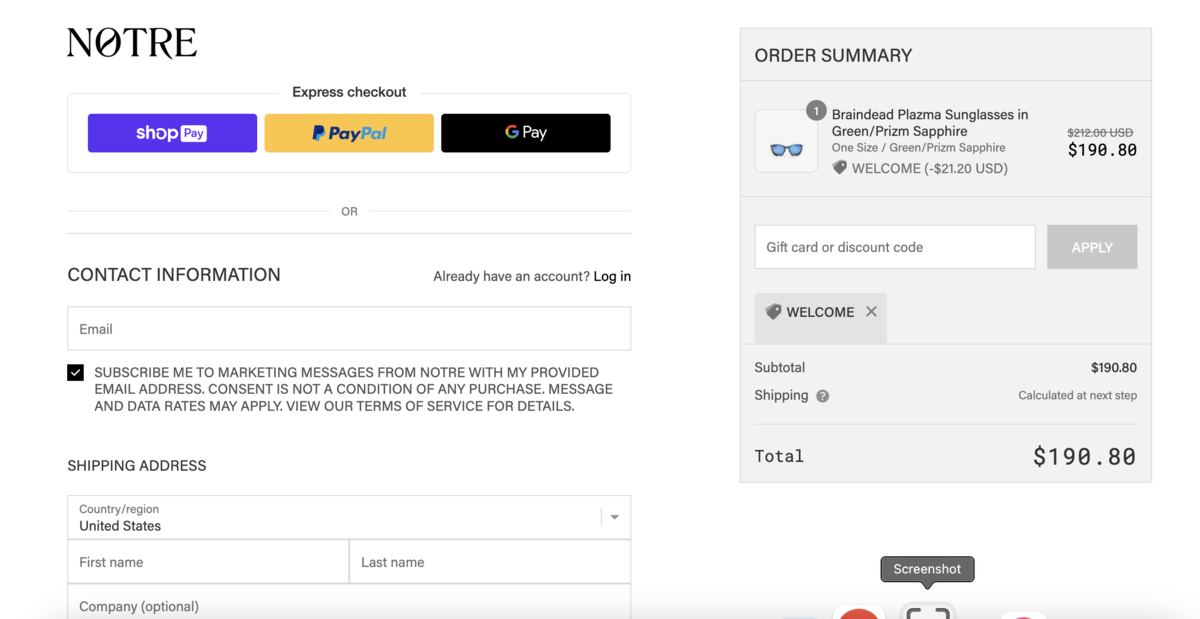
Task: Remove the WELCOME code with the X
Action: (870, 311)
